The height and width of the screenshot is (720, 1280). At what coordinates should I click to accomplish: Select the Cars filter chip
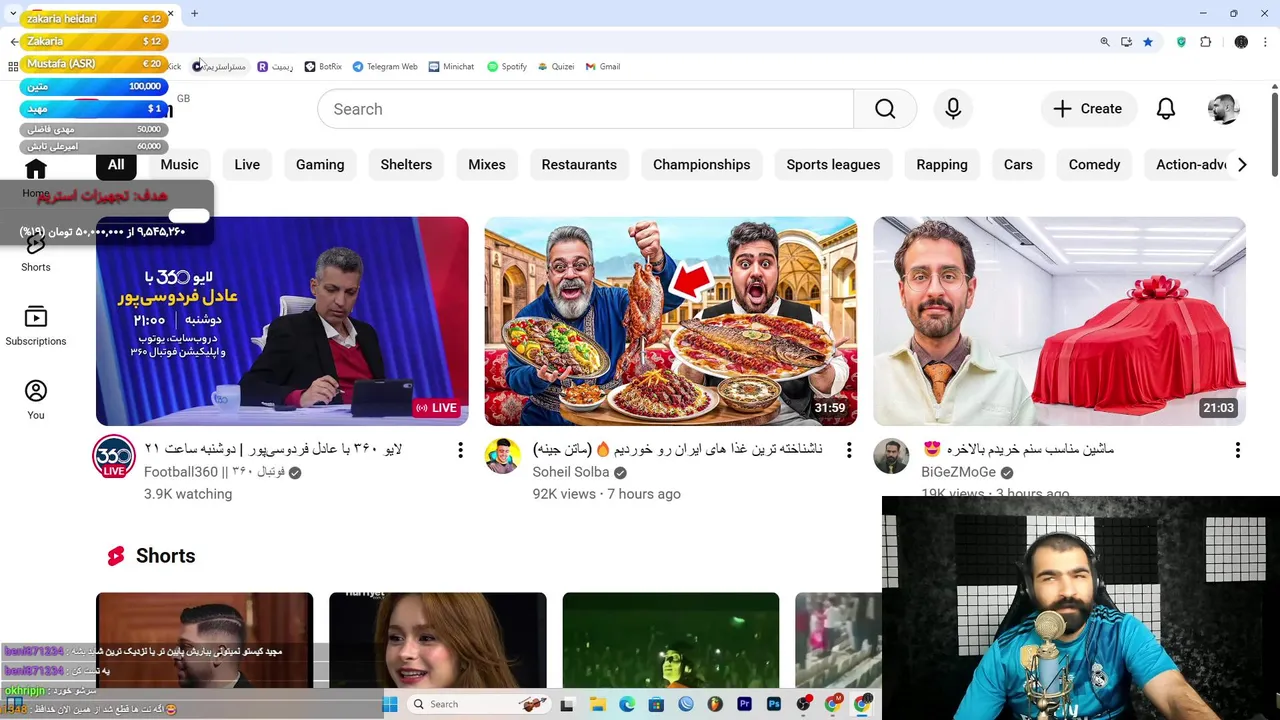point(1018,165)
